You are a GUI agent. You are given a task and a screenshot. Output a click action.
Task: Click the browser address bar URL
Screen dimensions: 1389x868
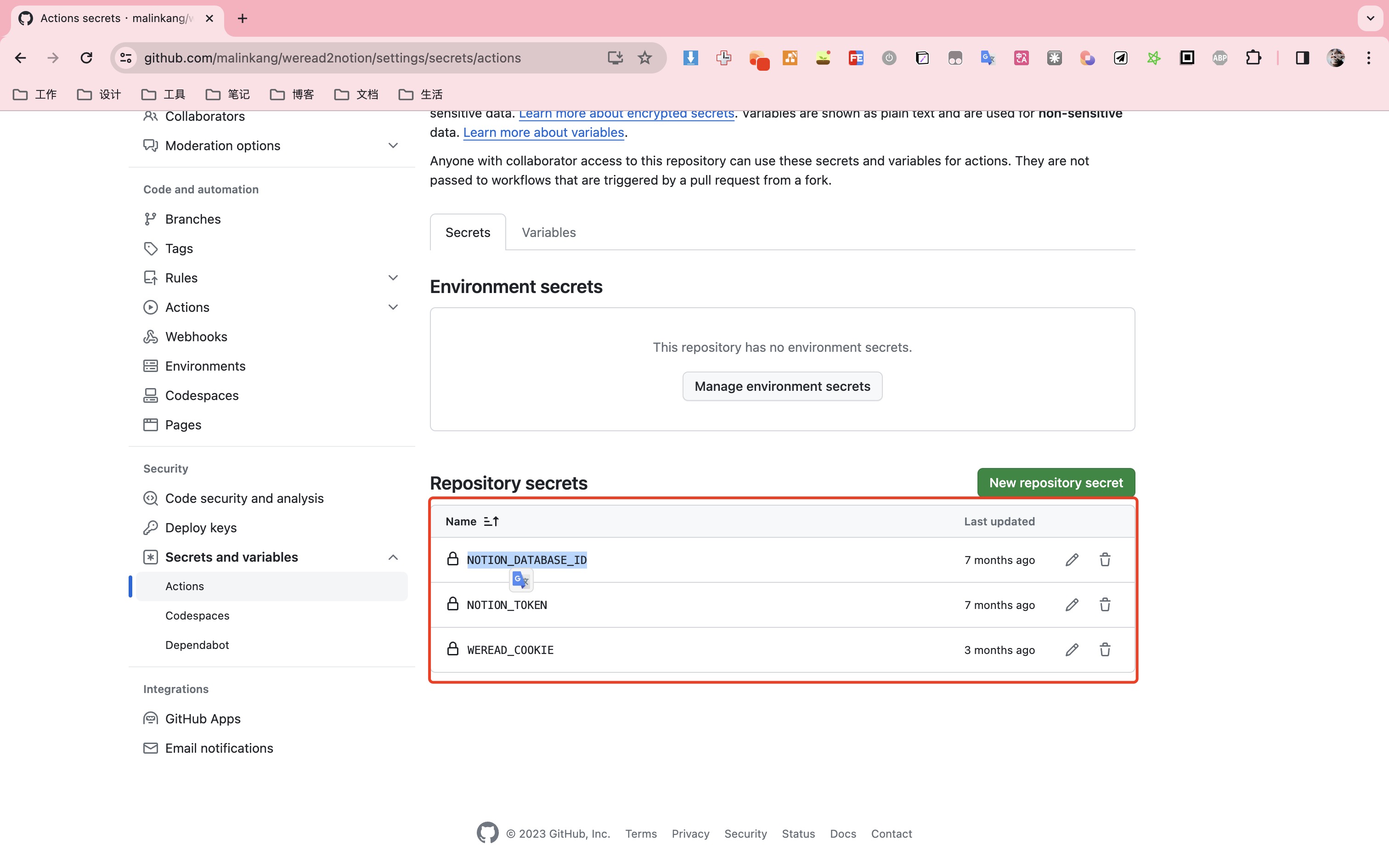(333, 58)
